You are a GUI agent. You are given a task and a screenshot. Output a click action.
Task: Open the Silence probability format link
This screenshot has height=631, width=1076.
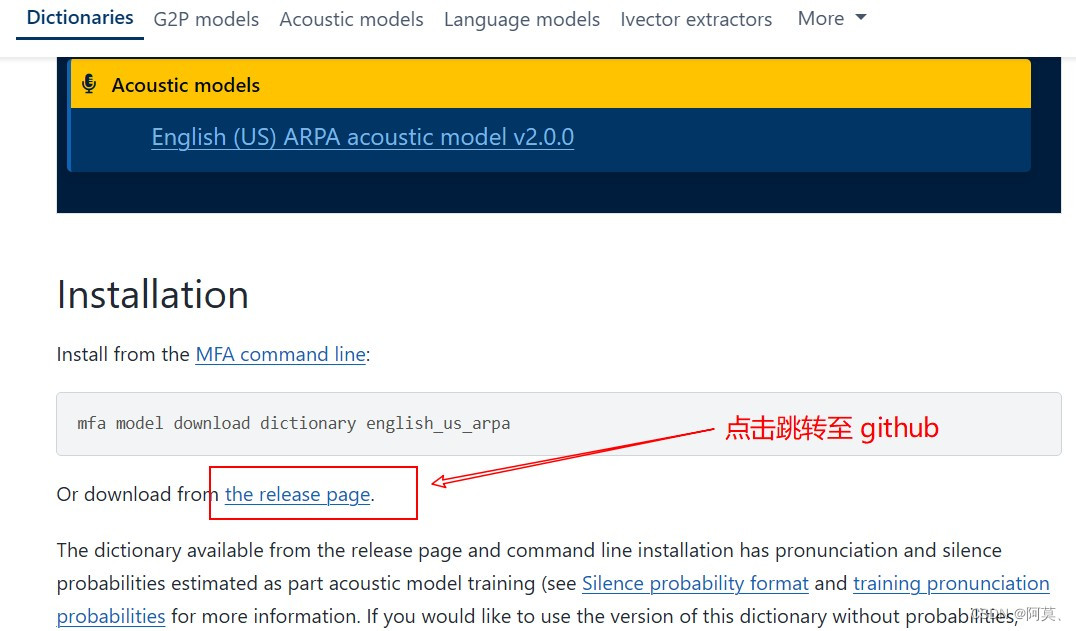point(694,583)
